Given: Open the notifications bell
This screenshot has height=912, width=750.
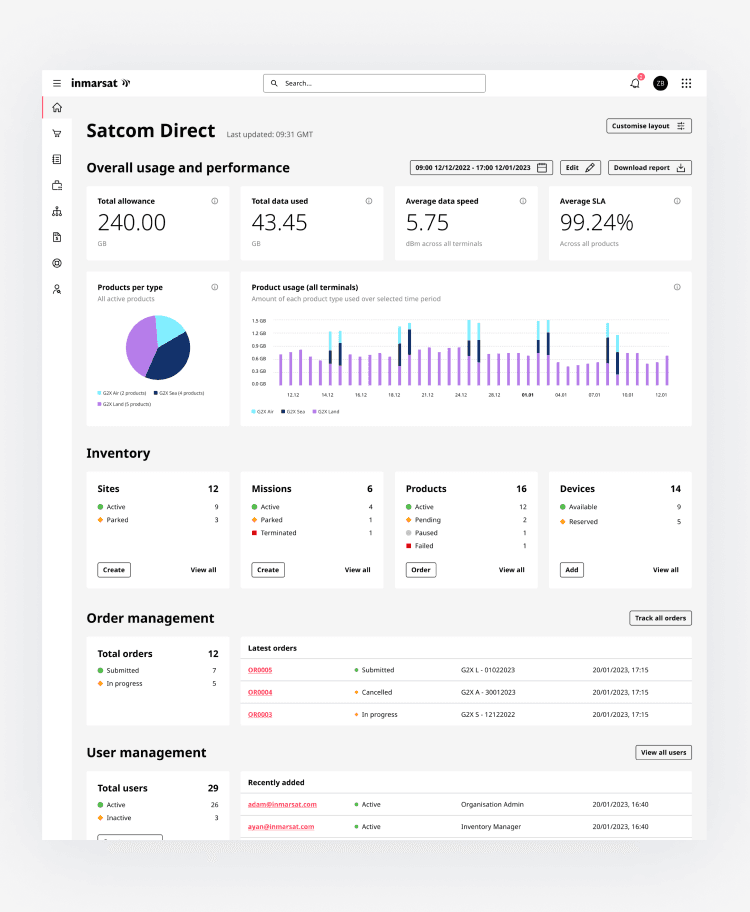Looking at the screenshot, I should (x=635, y=83).
